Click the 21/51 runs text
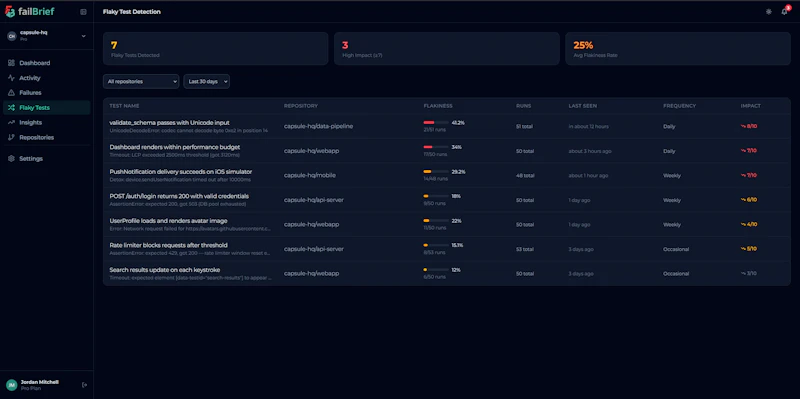Viewport: 800px width, 399px height. [x=435, y=130]
